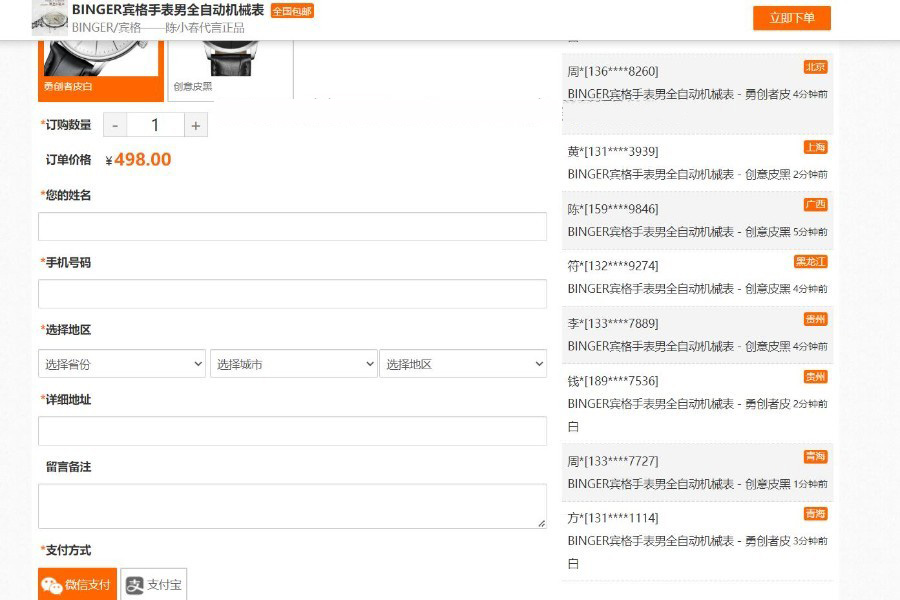Image resolution: width=900 pixels, height=600 pixels.
Task: Click the 上海 region tag
Action: coord(815,148)
